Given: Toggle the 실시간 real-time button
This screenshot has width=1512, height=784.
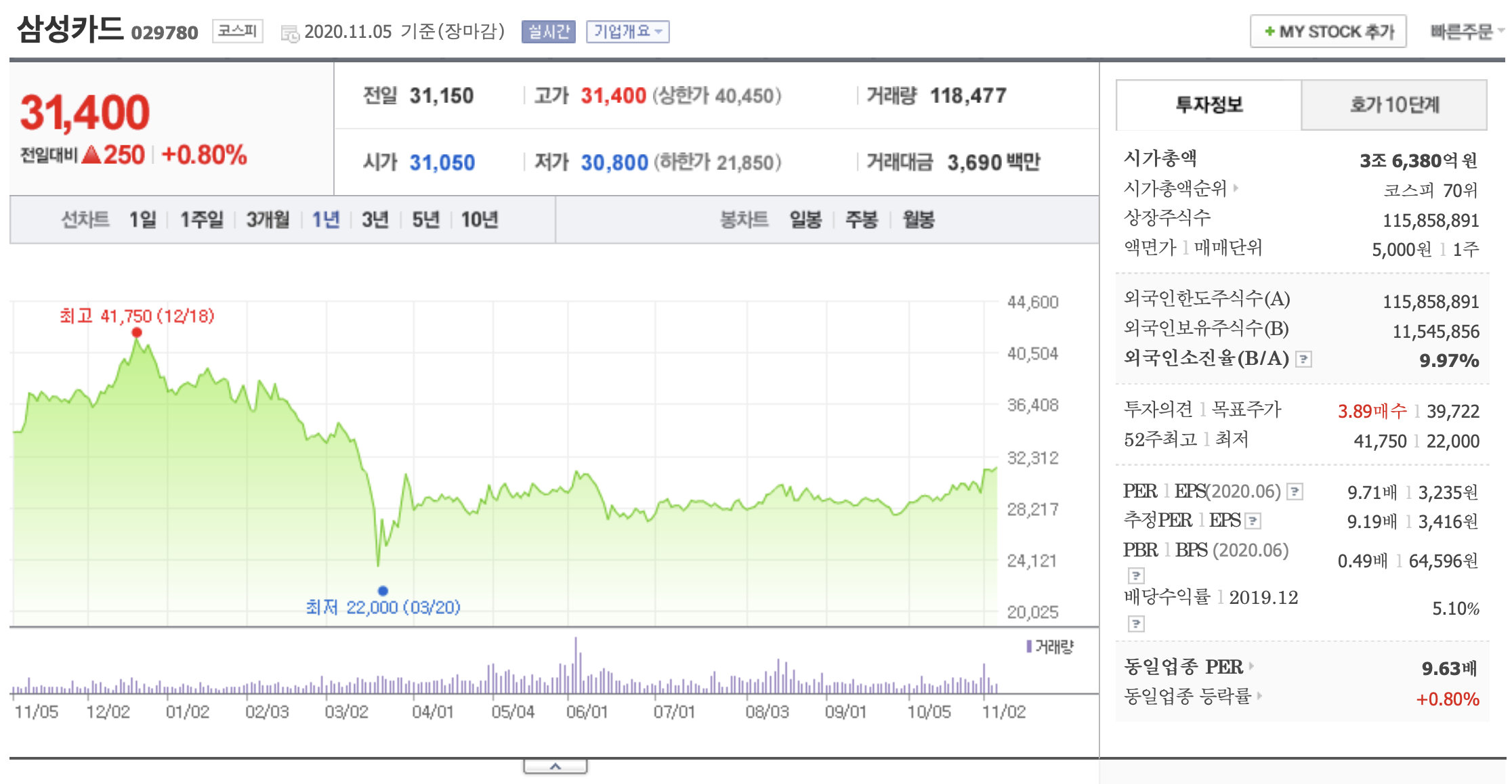Looking at the screenshot, I should click(x=548, y=32).
